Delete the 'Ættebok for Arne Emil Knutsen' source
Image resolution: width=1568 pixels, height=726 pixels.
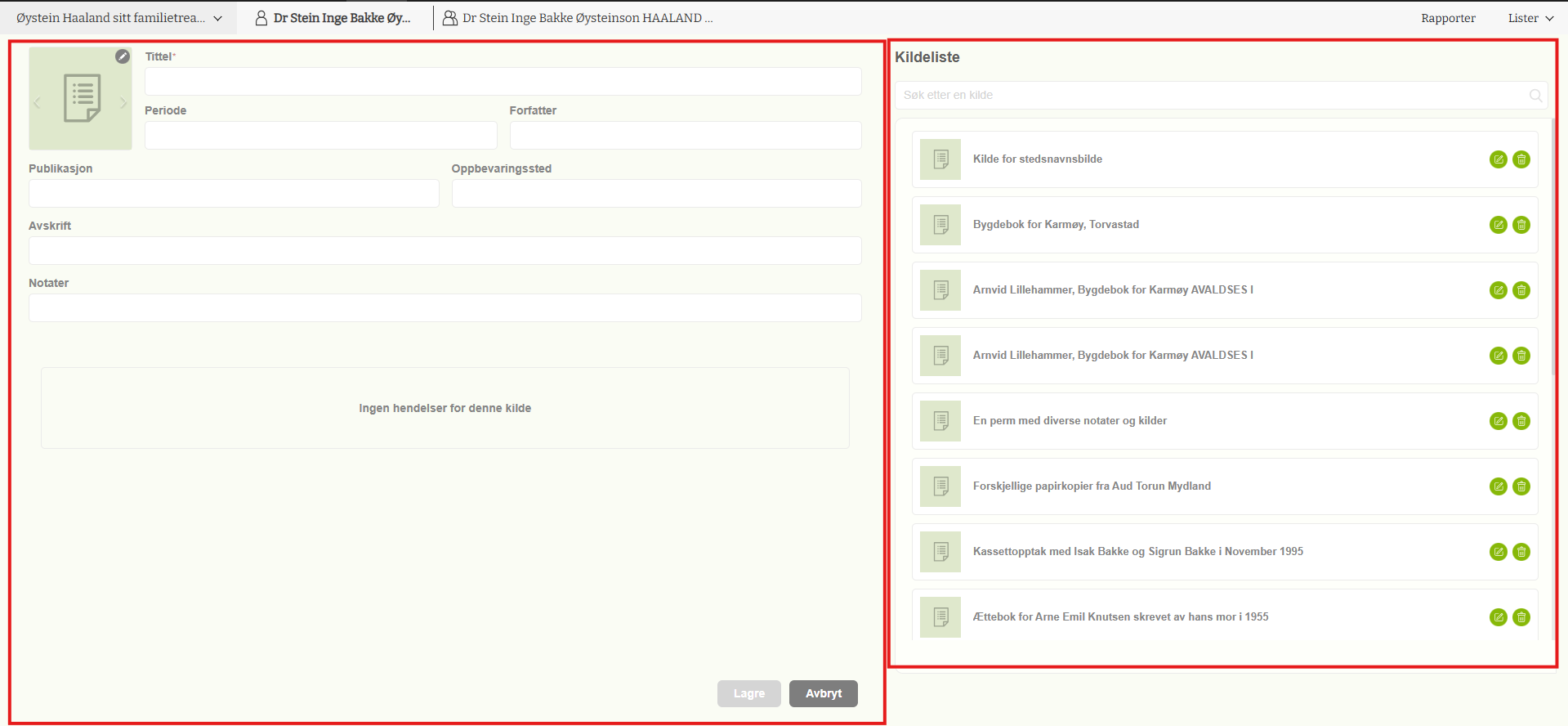click(x=1521, y=617)
